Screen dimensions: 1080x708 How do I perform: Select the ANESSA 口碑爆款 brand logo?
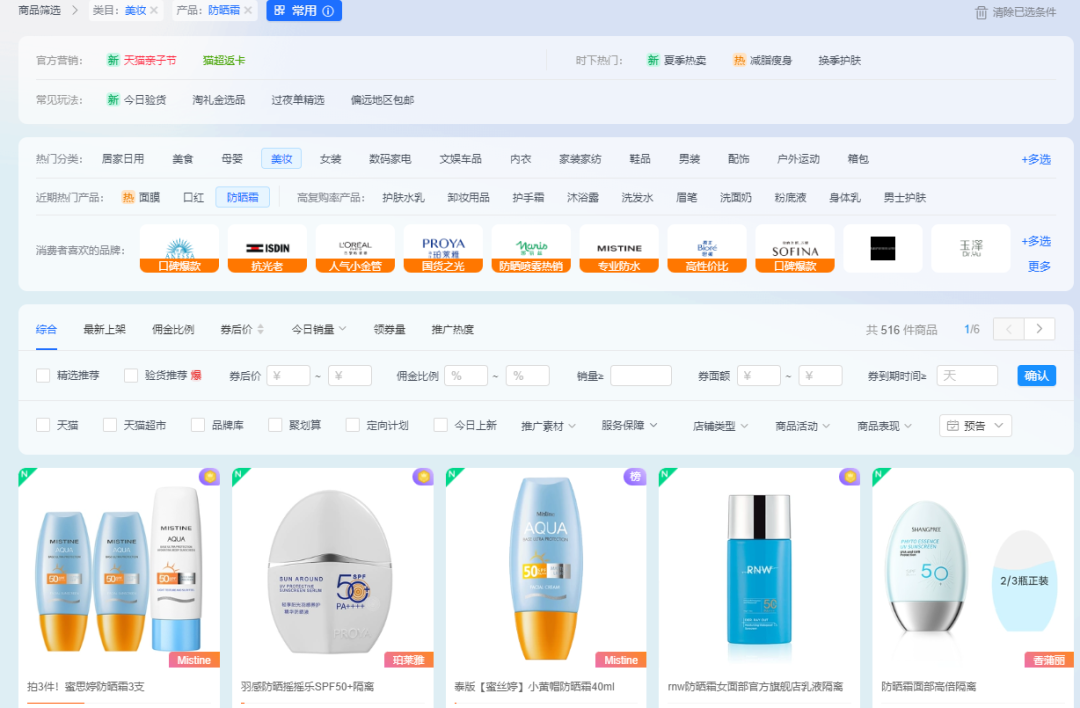click(x=179, y=248)
